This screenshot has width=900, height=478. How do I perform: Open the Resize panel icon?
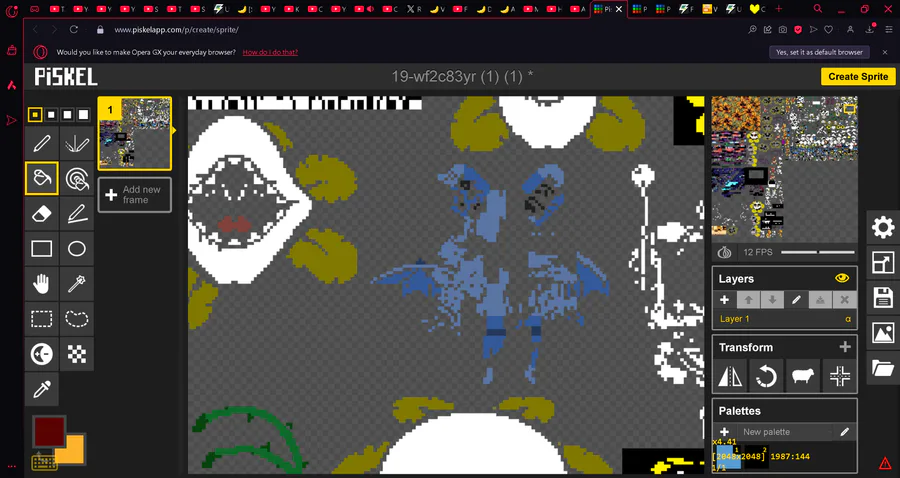(x=883, y=262)
